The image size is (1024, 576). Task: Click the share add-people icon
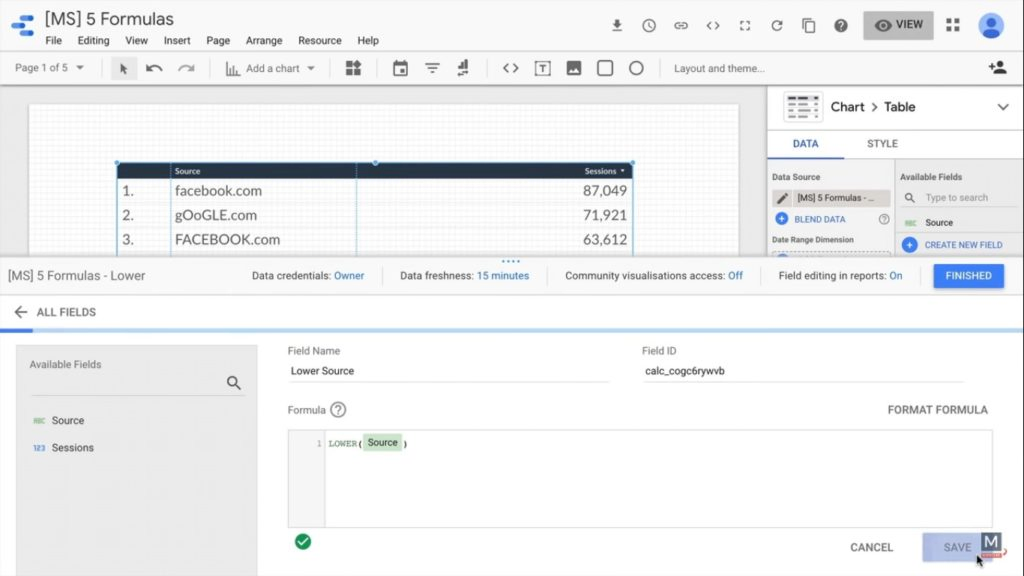point(996,68)
